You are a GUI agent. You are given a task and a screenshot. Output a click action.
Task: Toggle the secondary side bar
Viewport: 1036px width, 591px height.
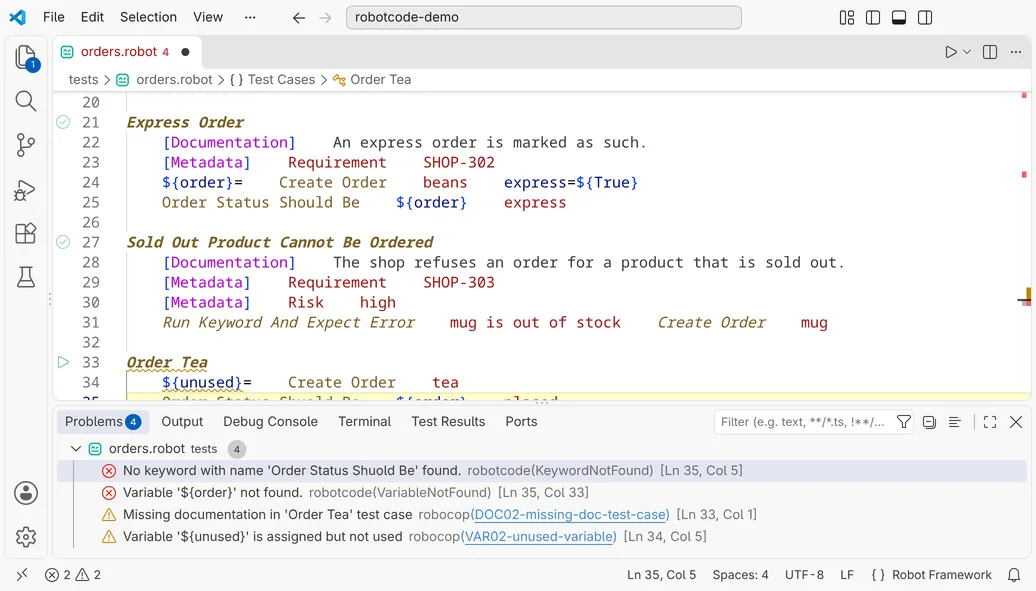click(x=925, y=18)
